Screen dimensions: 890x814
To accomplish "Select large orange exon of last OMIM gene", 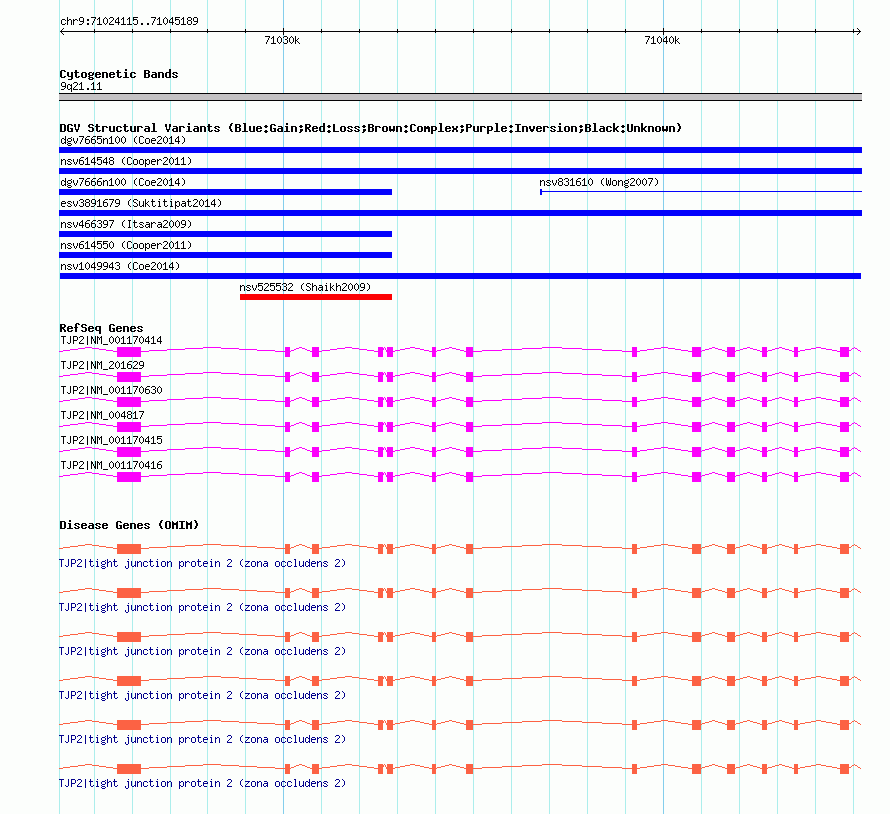I will point(129,769).
